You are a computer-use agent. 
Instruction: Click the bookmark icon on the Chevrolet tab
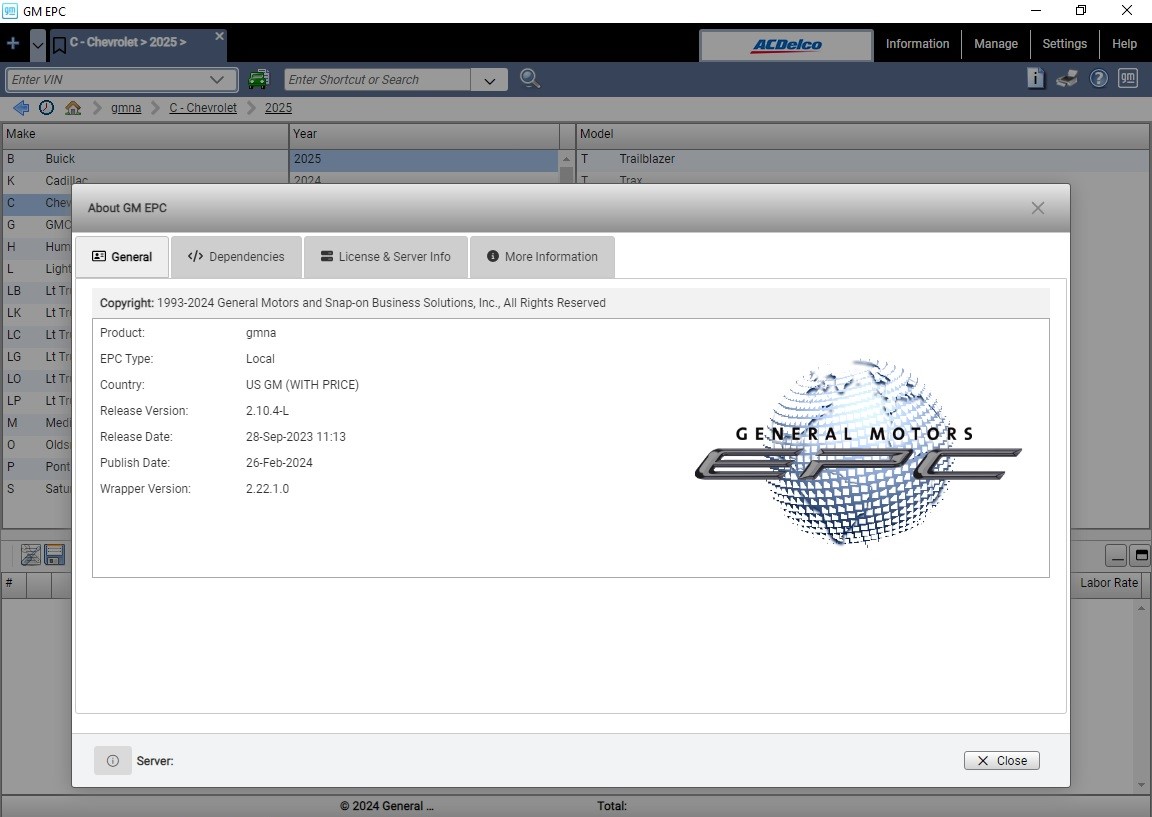point(60,45)
